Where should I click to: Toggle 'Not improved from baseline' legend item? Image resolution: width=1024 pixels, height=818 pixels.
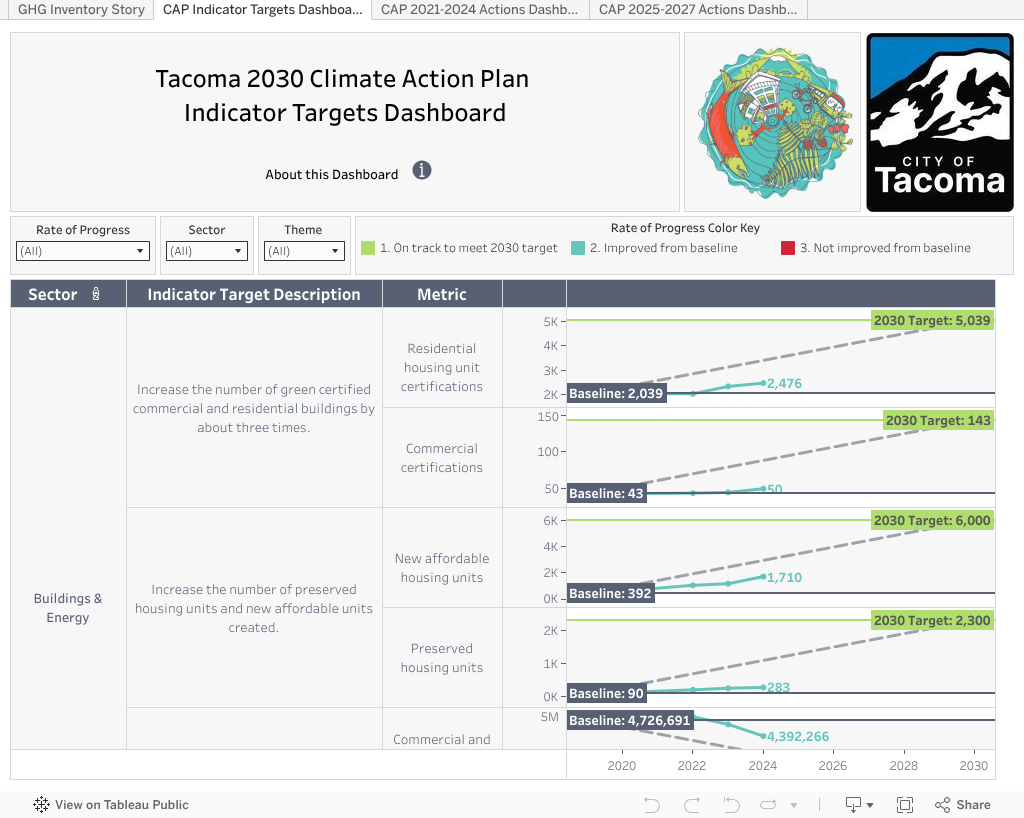click(876, 248)
